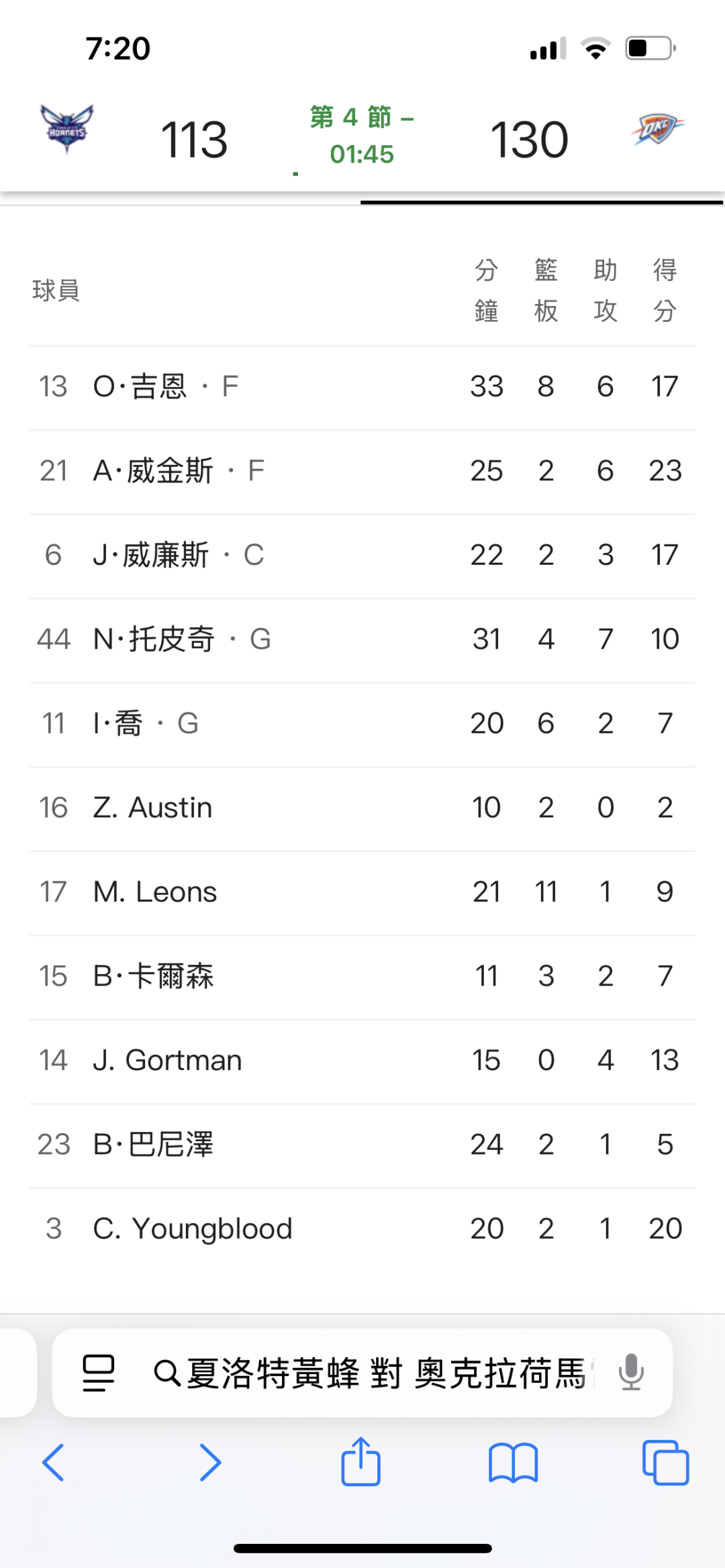Tap the 分鐘 minutes column header
This screenshot has height=1568, width=725.
click(x=486, y=290)
